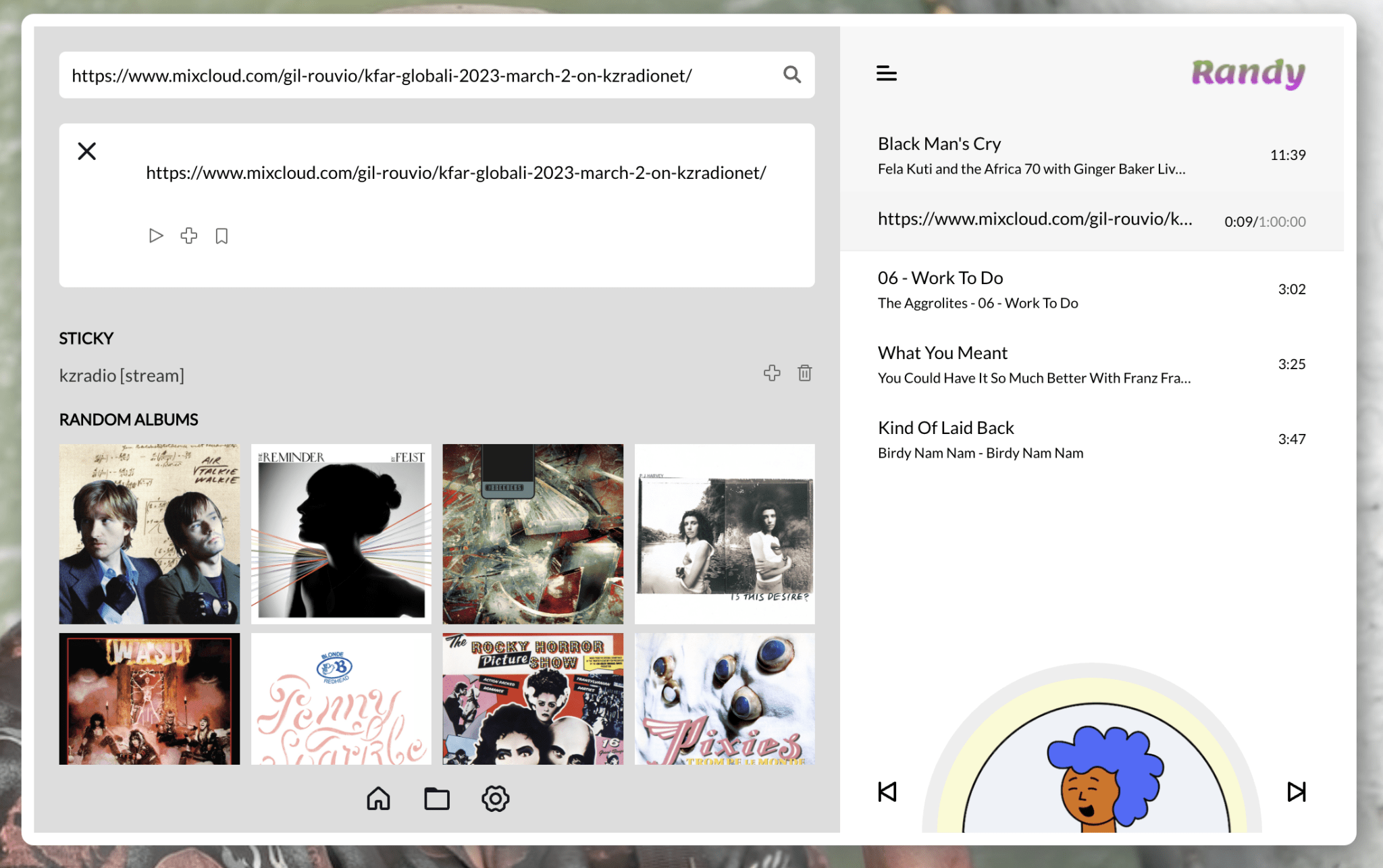Image resolution: width=1383 pixels, height=868 pixels.
Task: Skip to previous track
Action: click(887, 792)
